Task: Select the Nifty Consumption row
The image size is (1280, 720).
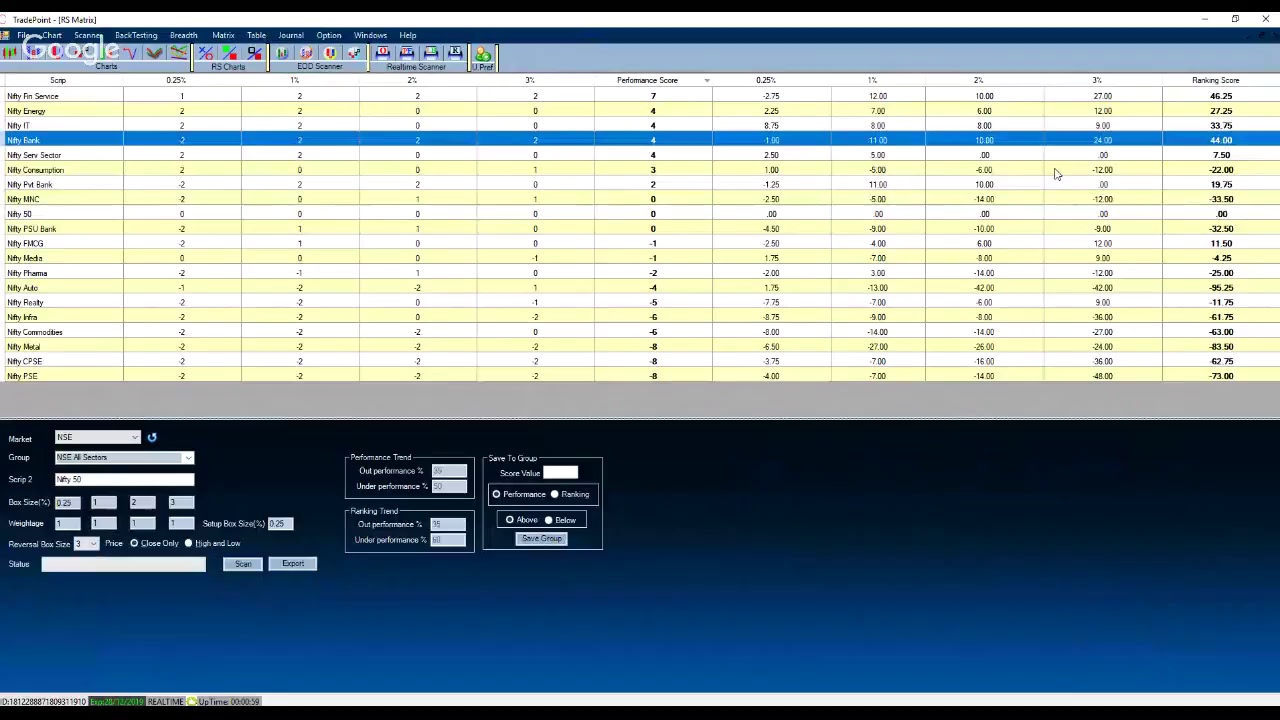Action: (640, 170)
